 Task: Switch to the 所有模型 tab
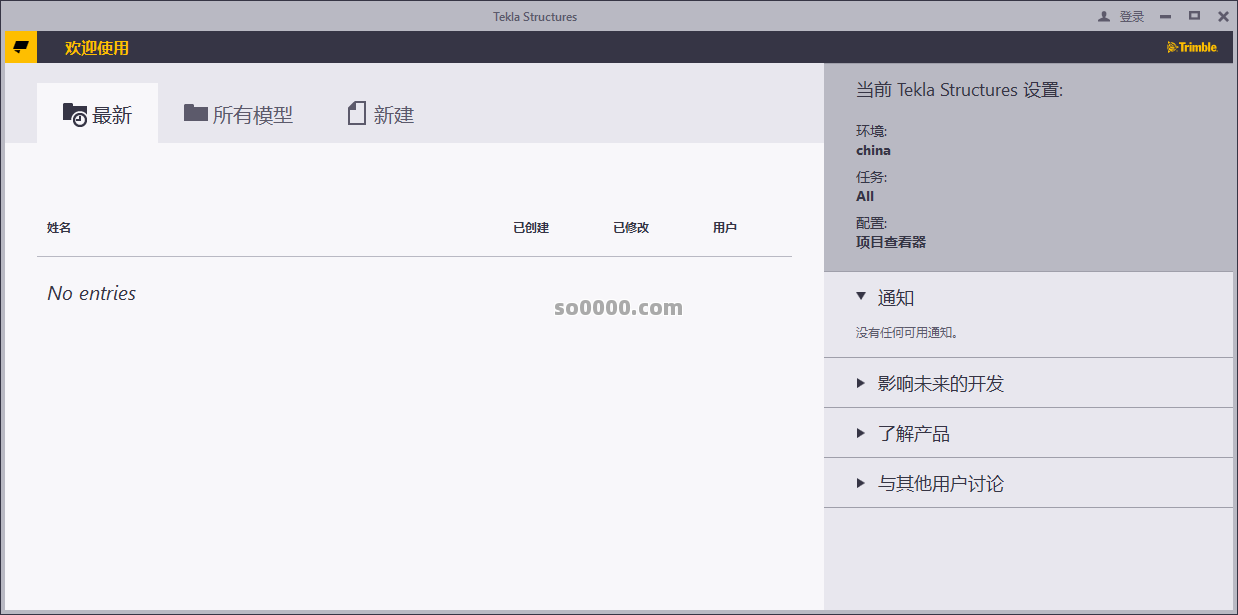[238, 115]
